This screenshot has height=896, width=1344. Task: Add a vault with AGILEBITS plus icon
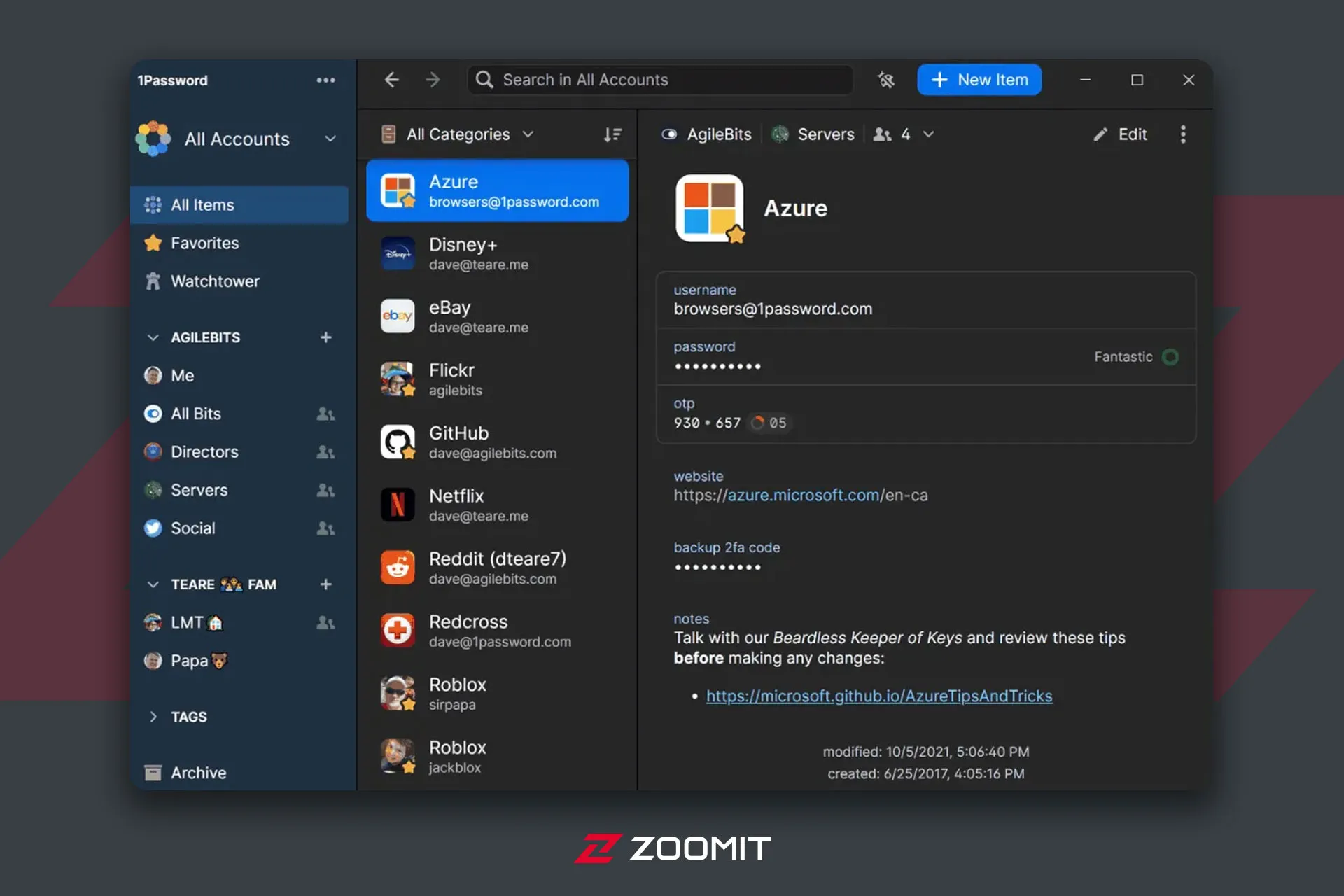[325, 337]
